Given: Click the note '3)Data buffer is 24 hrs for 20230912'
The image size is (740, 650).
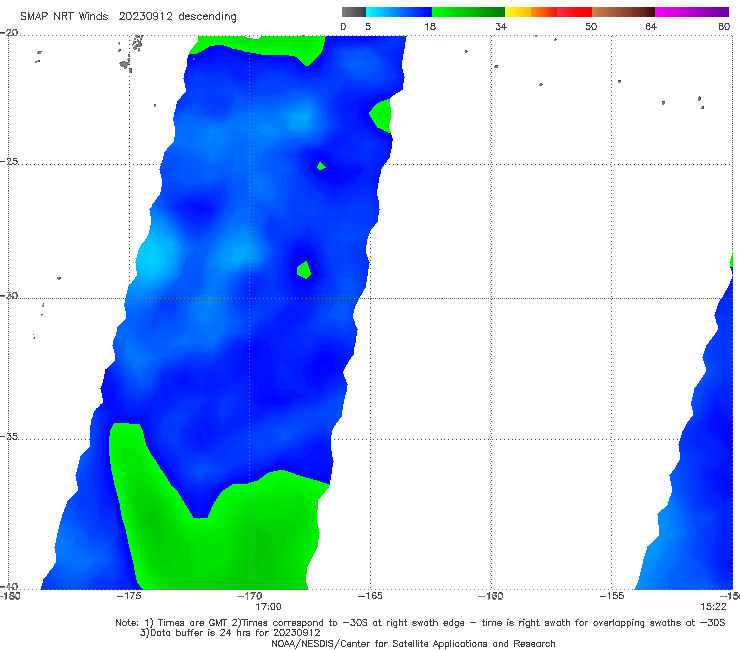Looking at the screenshot, I should 230,633.
